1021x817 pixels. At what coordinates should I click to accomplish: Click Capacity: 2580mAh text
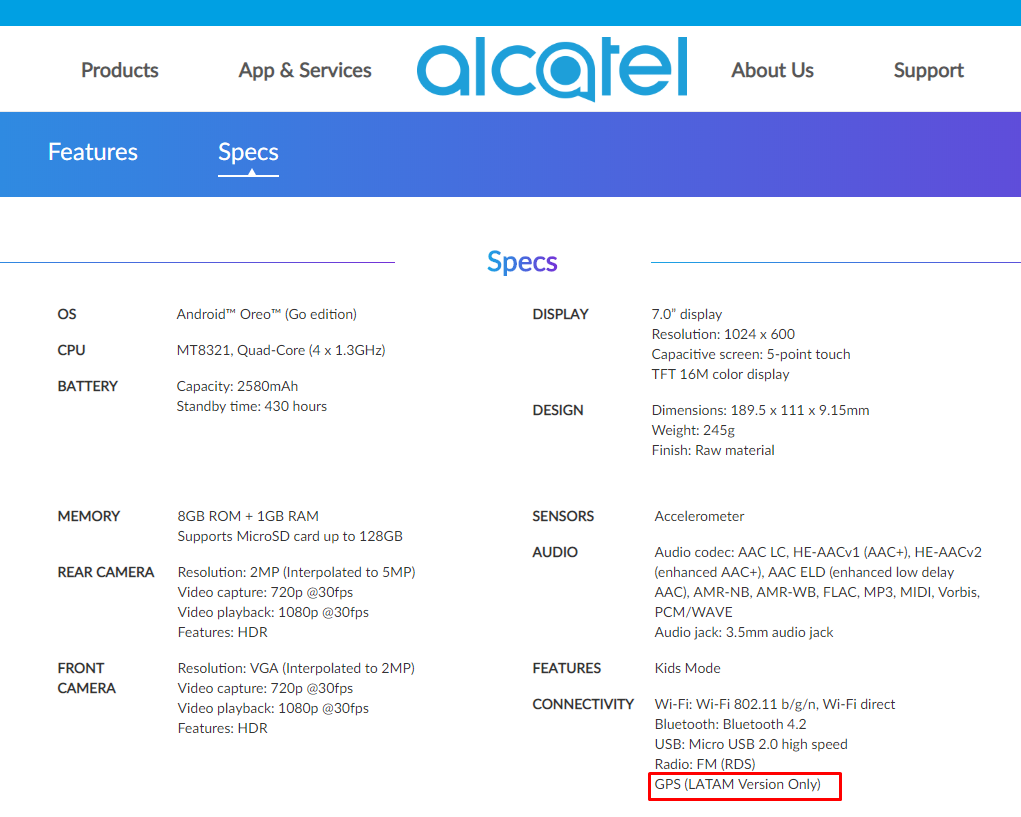[237, 386]
